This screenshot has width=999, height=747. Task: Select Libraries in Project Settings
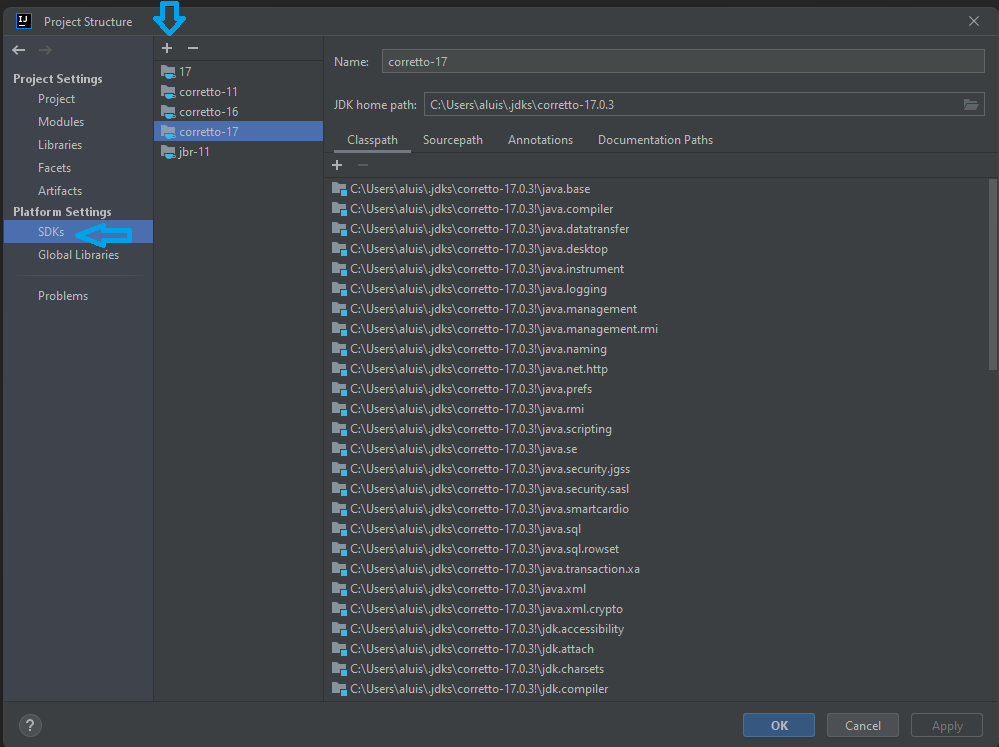60,145
